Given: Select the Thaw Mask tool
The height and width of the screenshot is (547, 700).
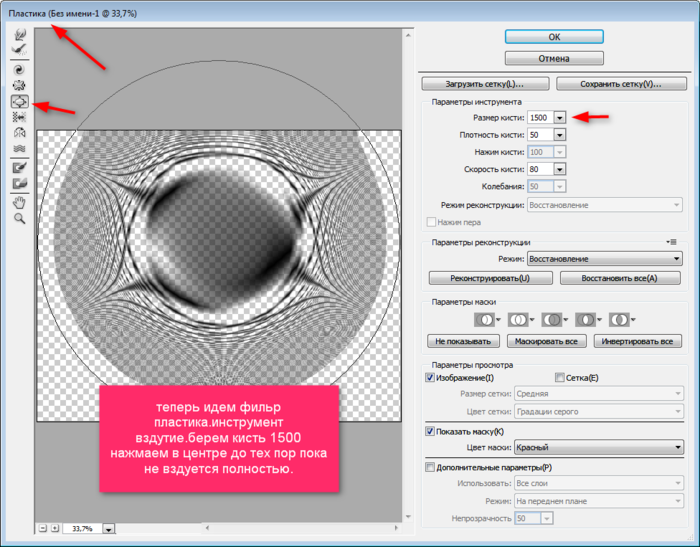Looking at the screenshot, I should click(19, 183).
